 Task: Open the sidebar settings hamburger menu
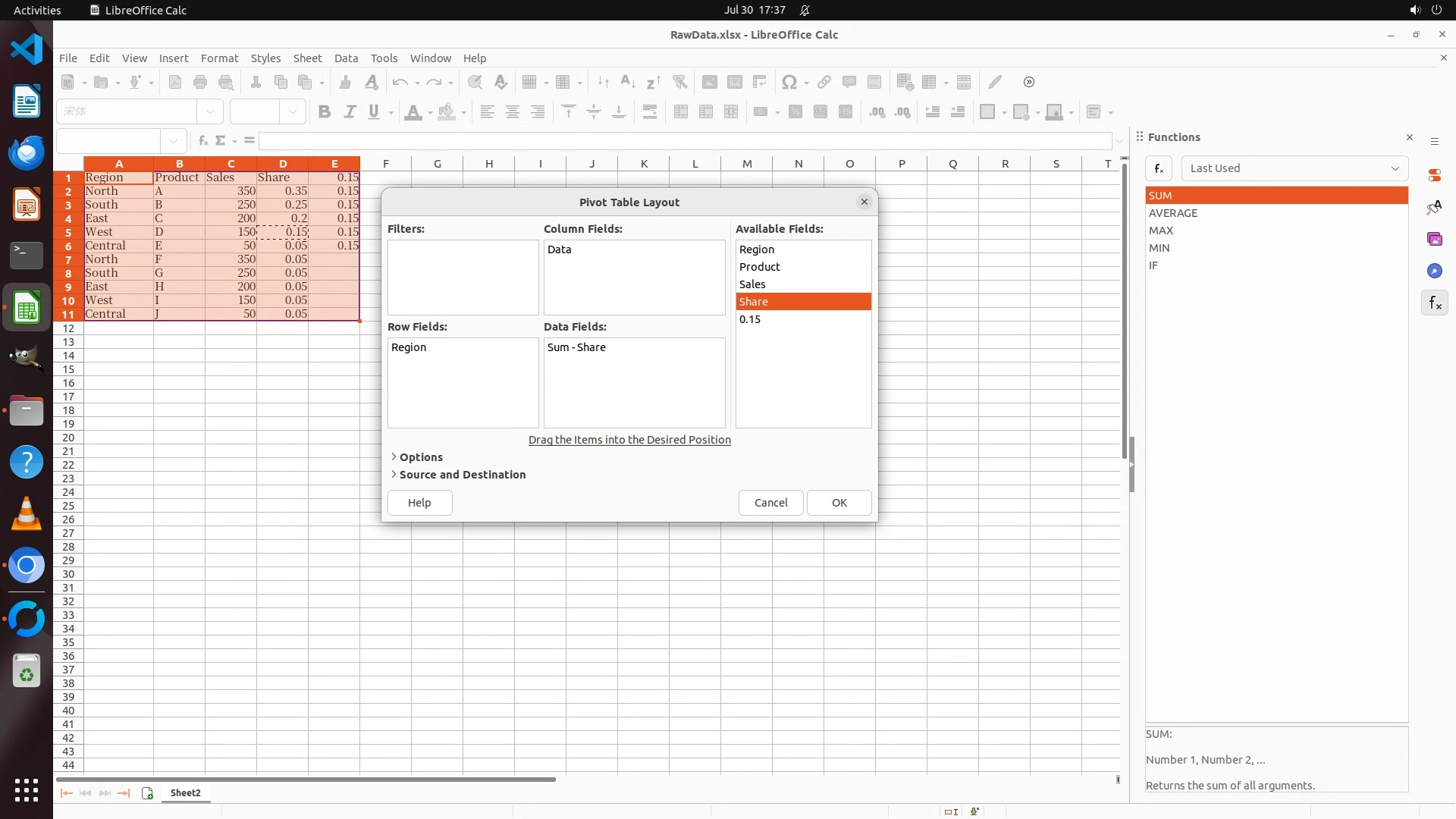tap(1434, 142)
